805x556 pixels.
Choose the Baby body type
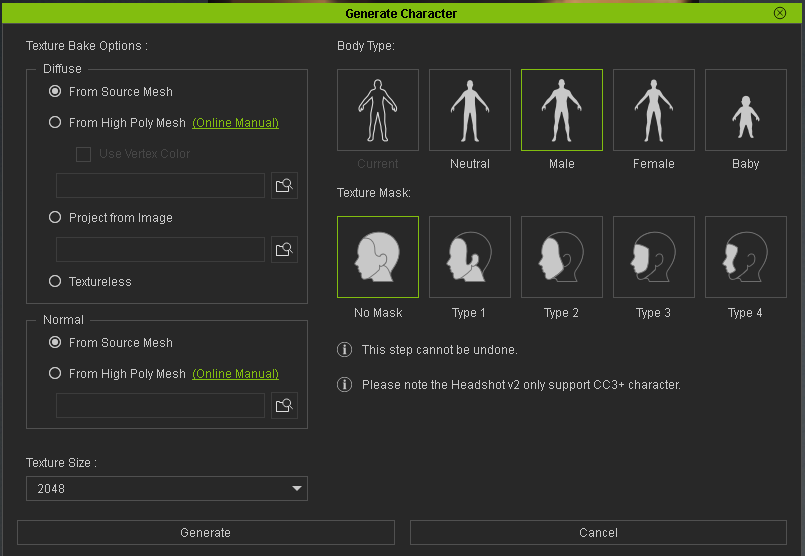(x=745, y=110)
